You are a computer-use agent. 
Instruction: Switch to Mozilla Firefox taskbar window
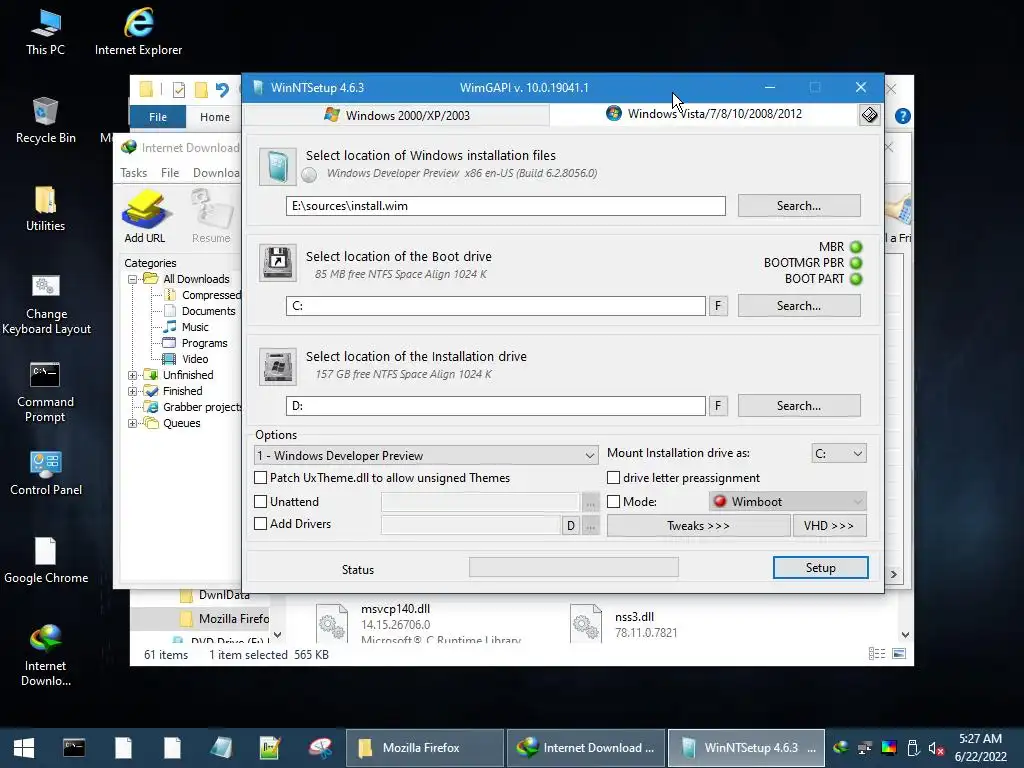pos(424,748)
